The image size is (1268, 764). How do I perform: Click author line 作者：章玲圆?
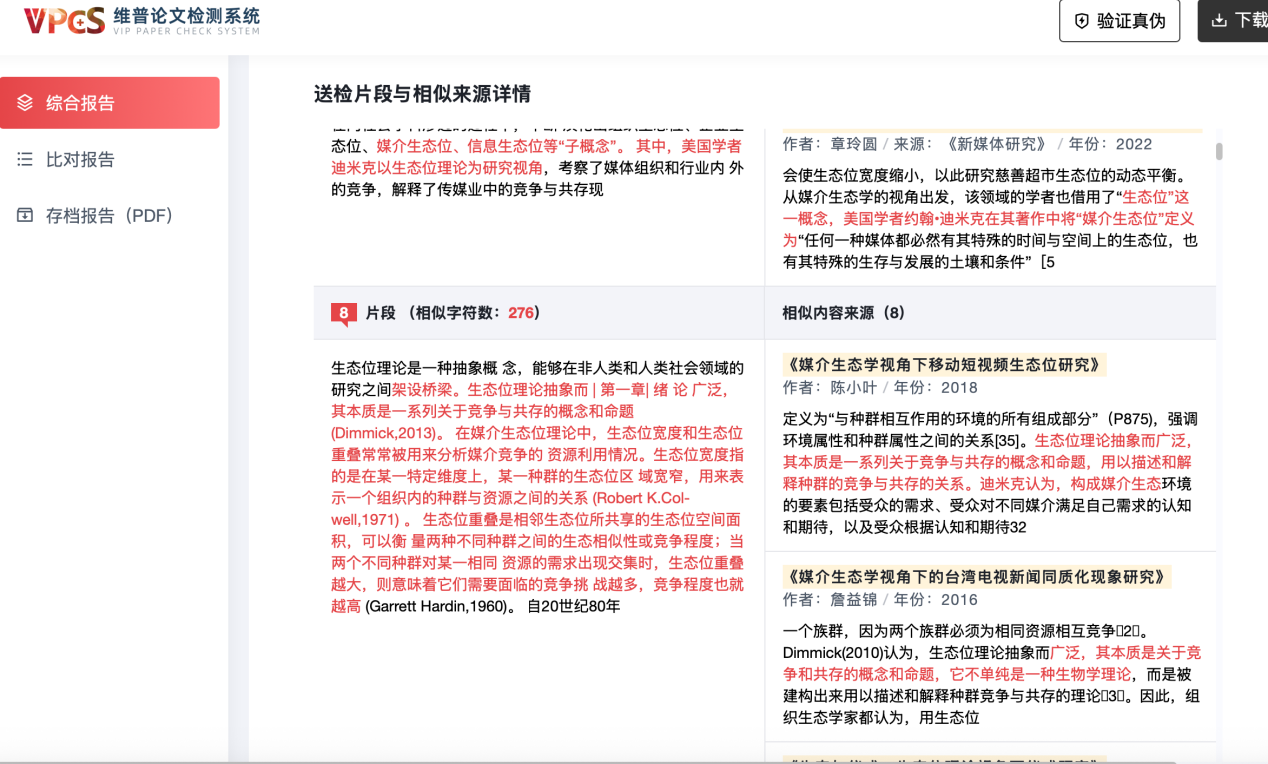[829, 144]
